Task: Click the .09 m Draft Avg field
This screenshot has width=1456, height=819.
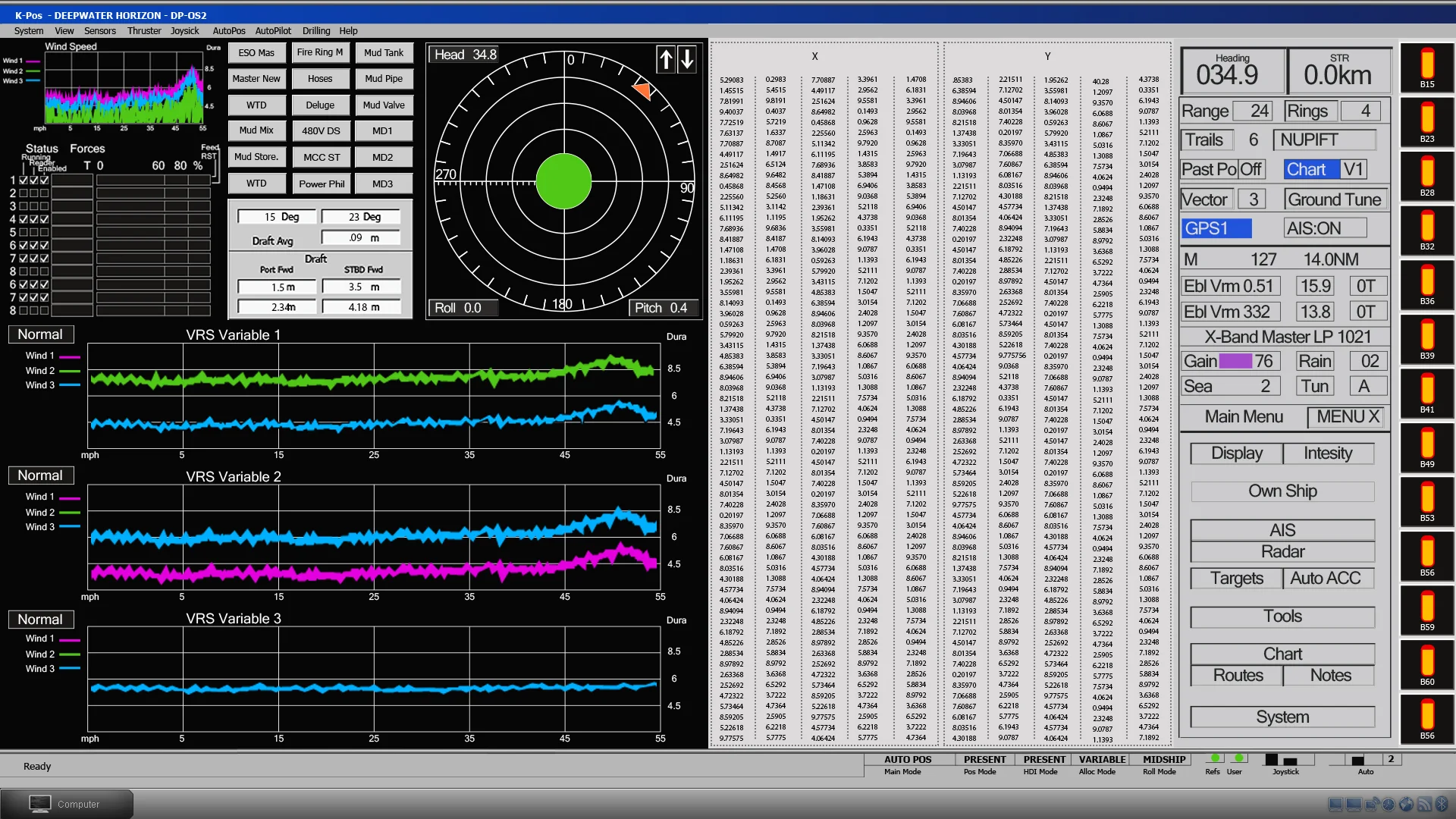Action: (x=362, y=238)
